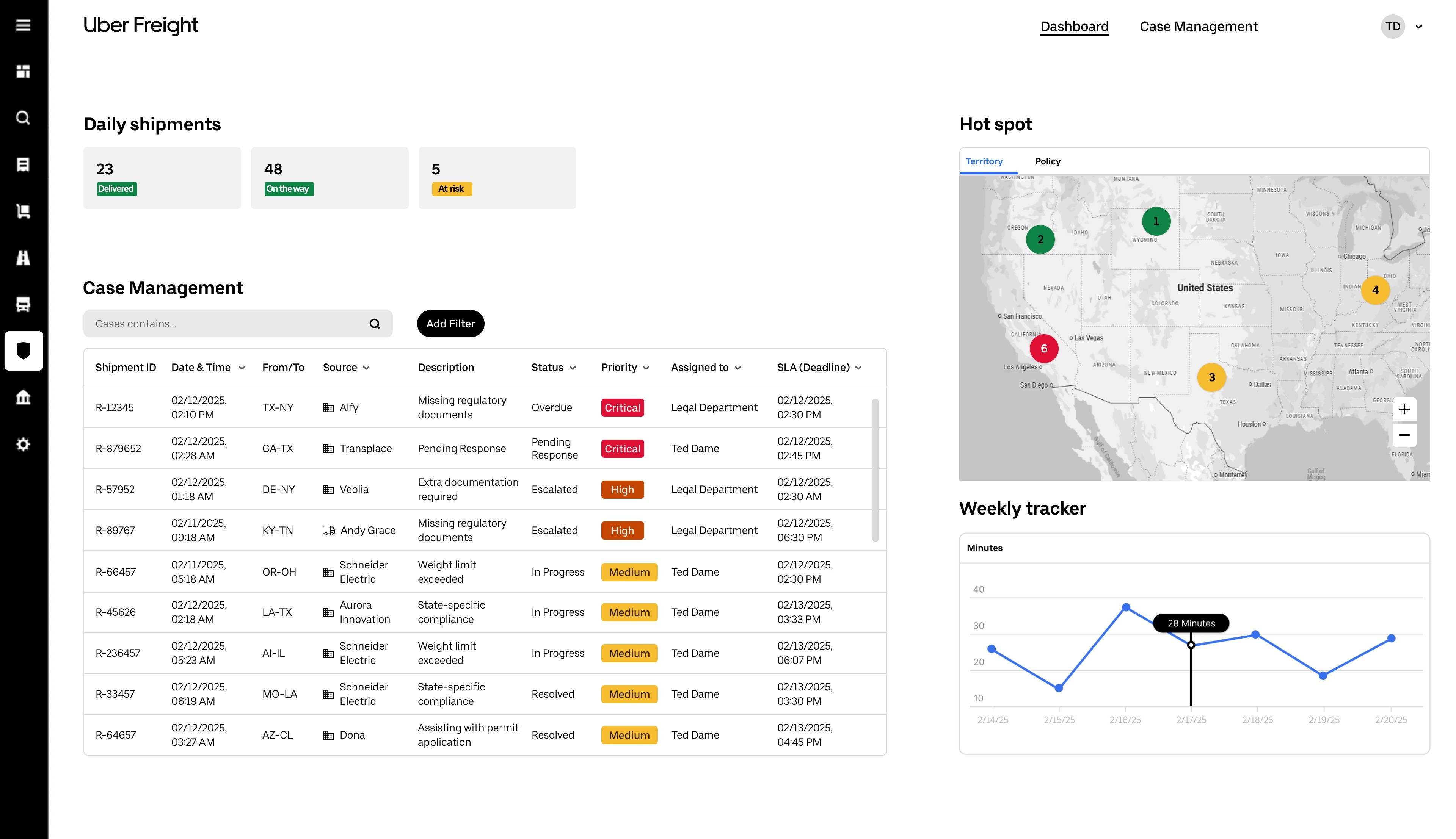The width and height of the screenshot is (1456, 839).
Task: Click the Critical badge for R-12345
Action: [x=622, y=407]
